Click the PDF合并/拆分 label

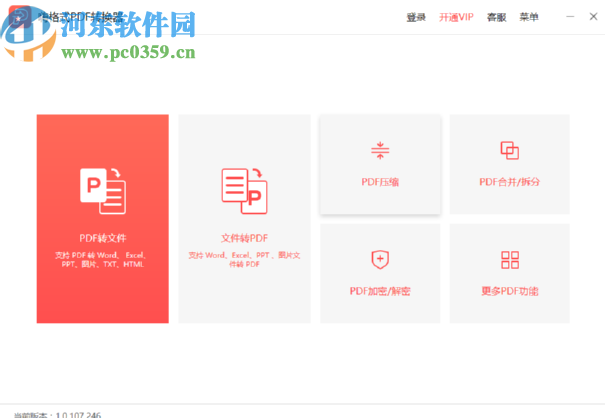coord(510,182)
